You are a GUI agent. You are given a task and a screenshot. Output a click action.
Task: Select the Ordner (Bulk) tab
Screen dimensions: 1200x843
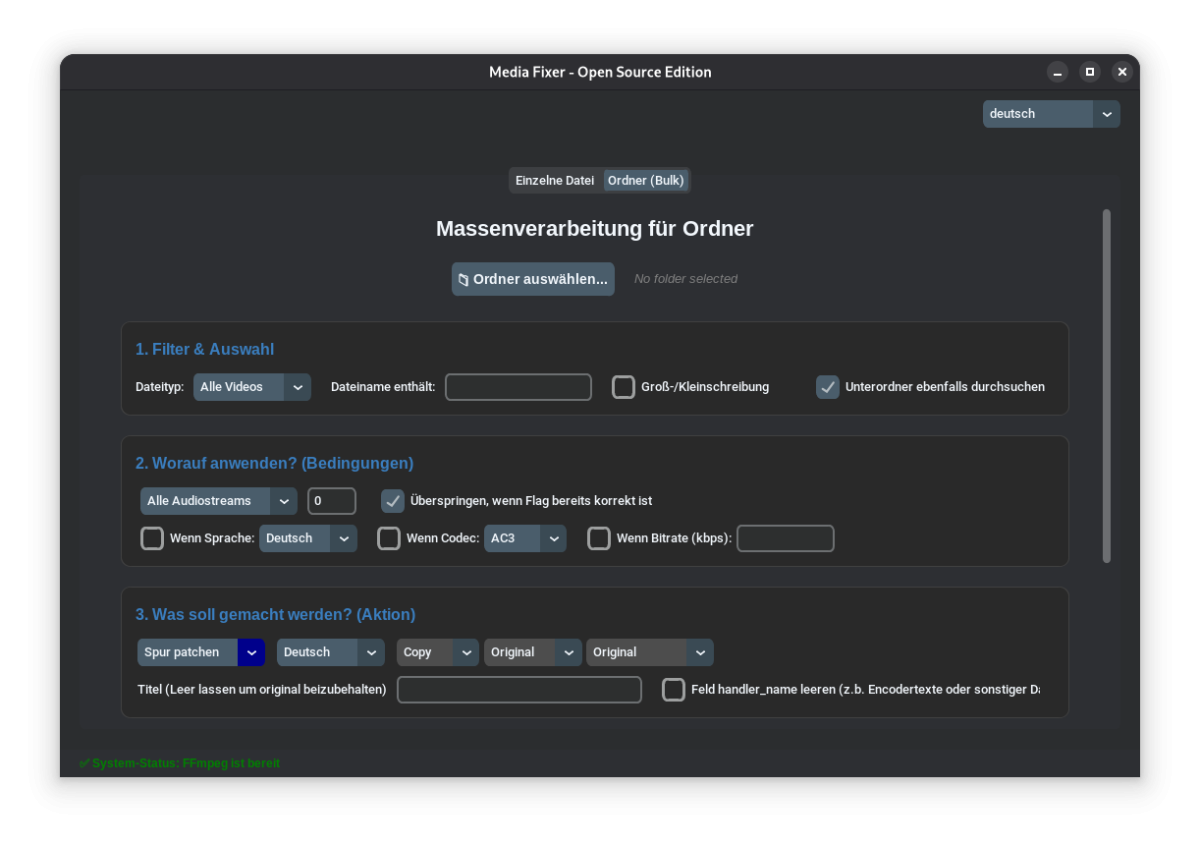(x=646, y=181)
